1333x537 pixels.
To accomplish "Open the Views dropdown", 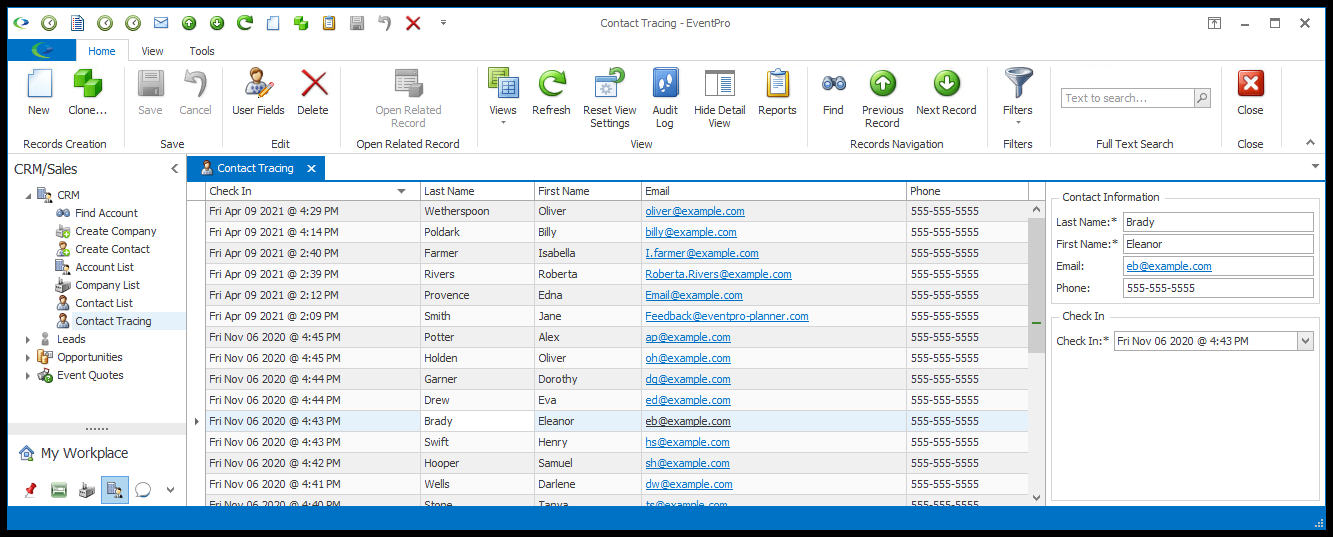I will tap(503, 98).
